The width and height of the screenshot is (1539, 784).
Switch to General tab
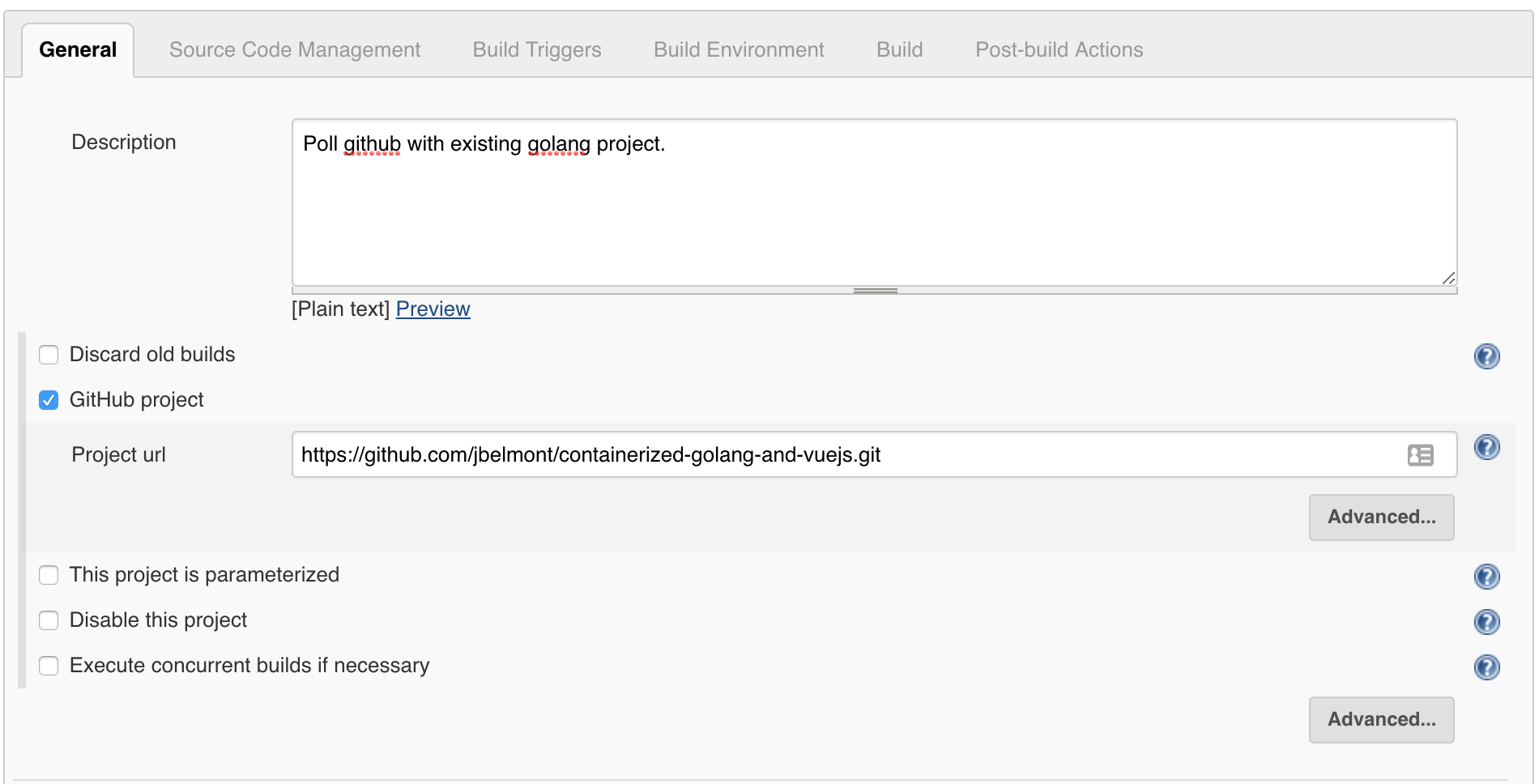tap(78, 50)
